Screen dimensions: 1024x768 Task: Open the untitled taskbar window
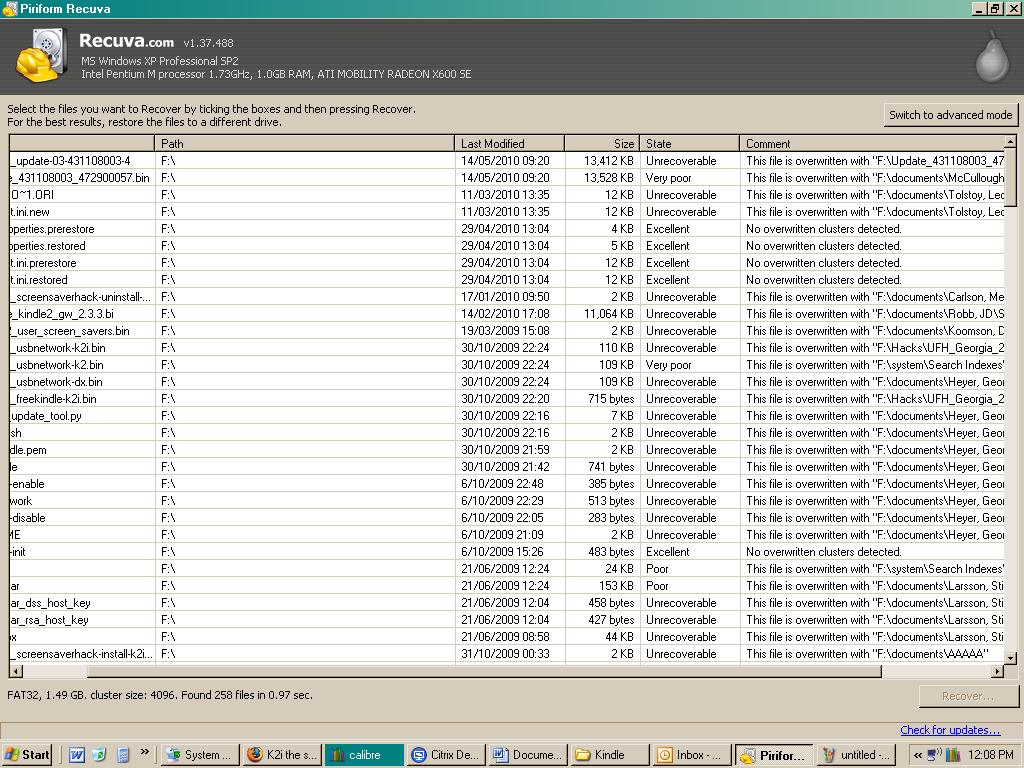855,755
